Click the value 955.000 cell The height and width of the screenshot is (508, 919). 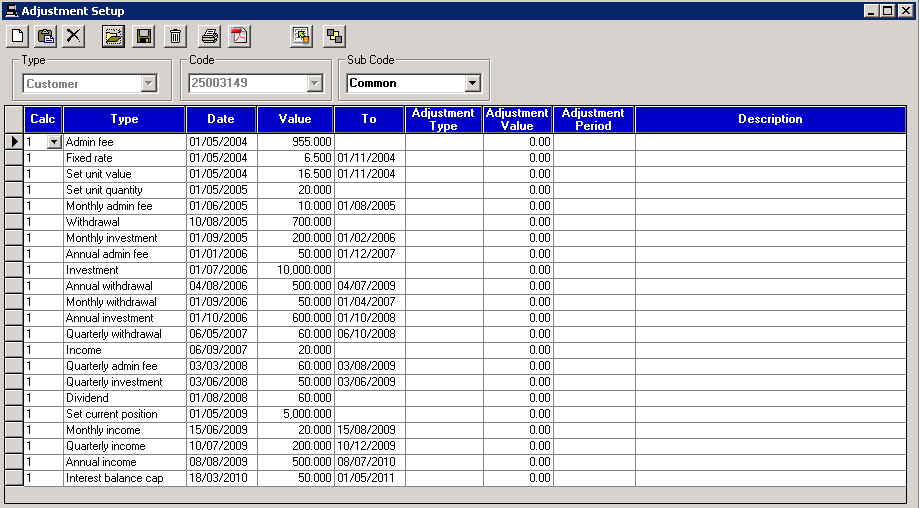pos(295,142)
